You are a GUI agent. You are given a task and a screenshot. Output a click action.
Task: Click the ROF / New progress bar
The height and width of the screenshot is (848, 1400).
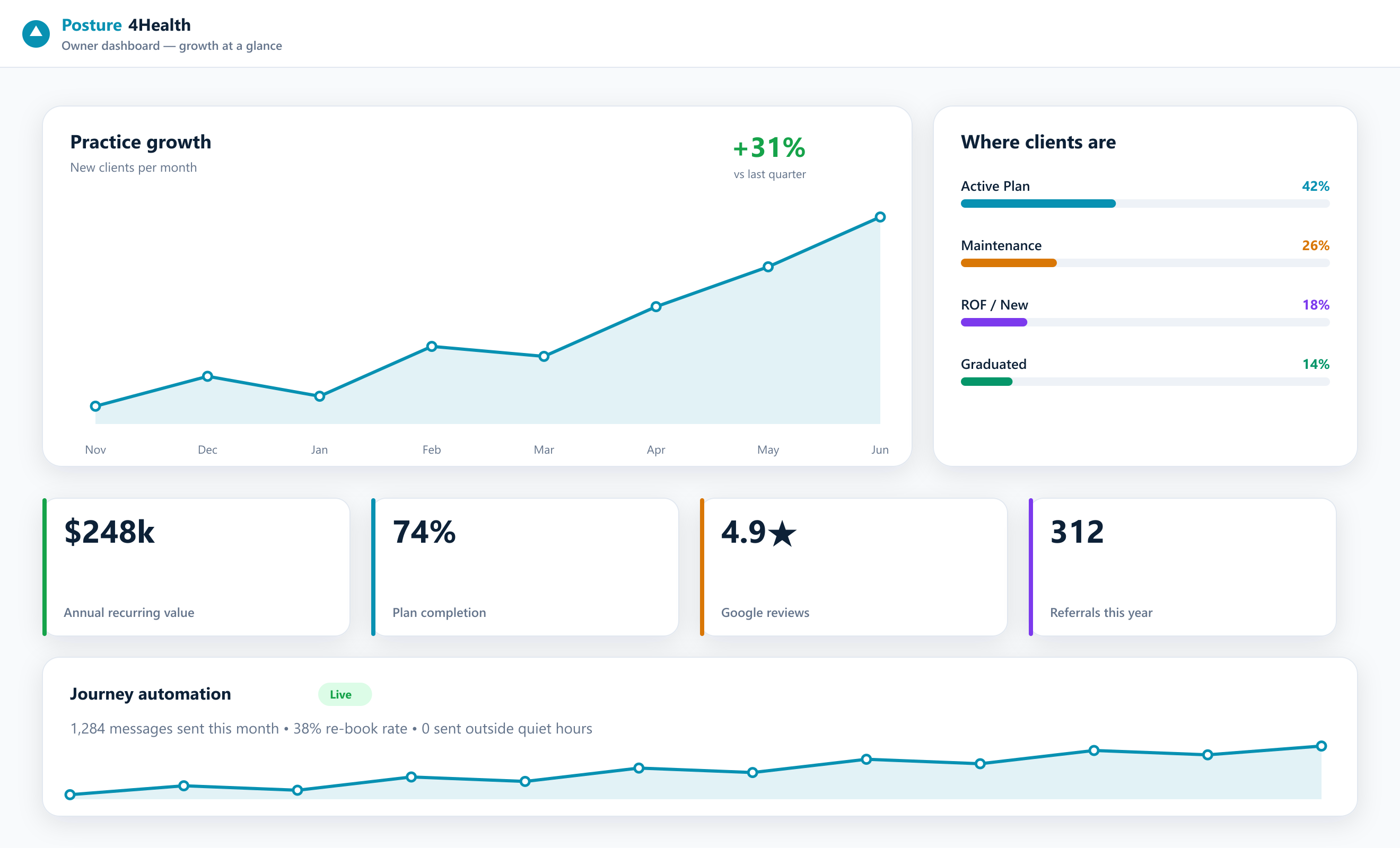pos(1145,323)
